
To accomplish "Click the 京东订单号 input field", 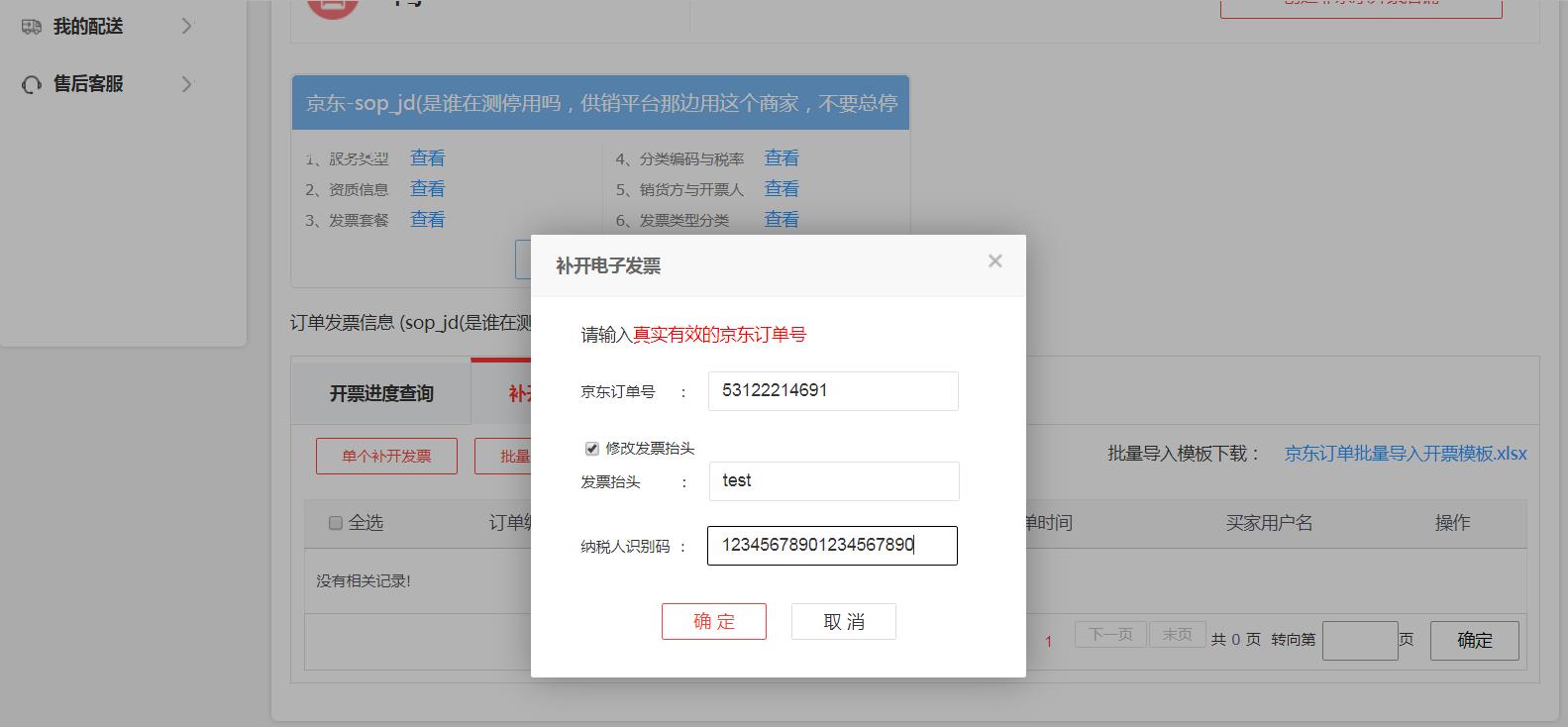I will click(833, 391).
